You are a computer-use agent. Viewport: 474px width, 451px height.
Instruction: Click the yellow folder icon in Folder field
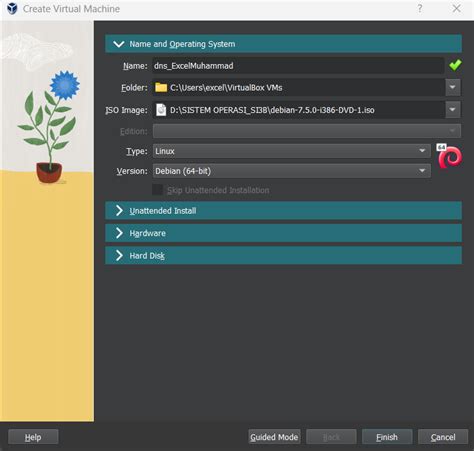161,88
